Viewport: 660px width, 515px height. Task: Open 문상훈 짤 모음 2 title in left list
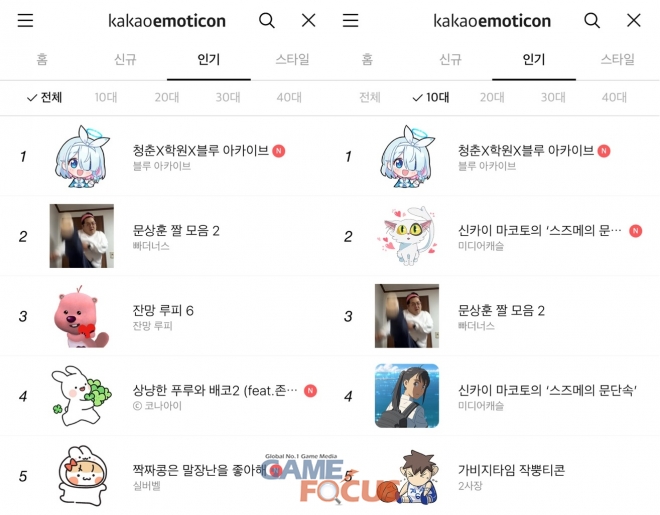pyautogui.click(x=176, y=230)
